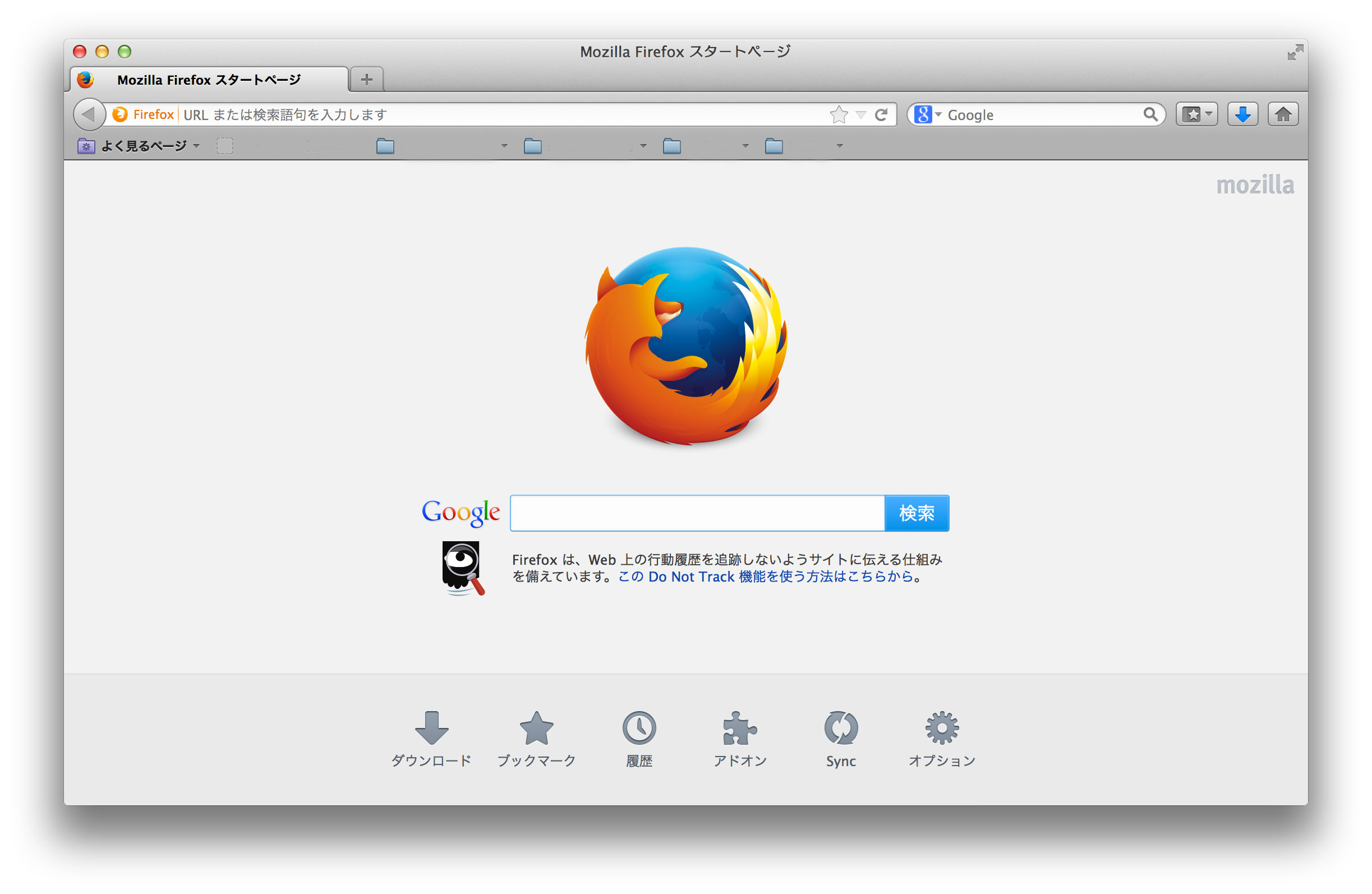Click the toolbar Downloads arrow button
1372x894 pixels.
click(x=1242, y=115)
